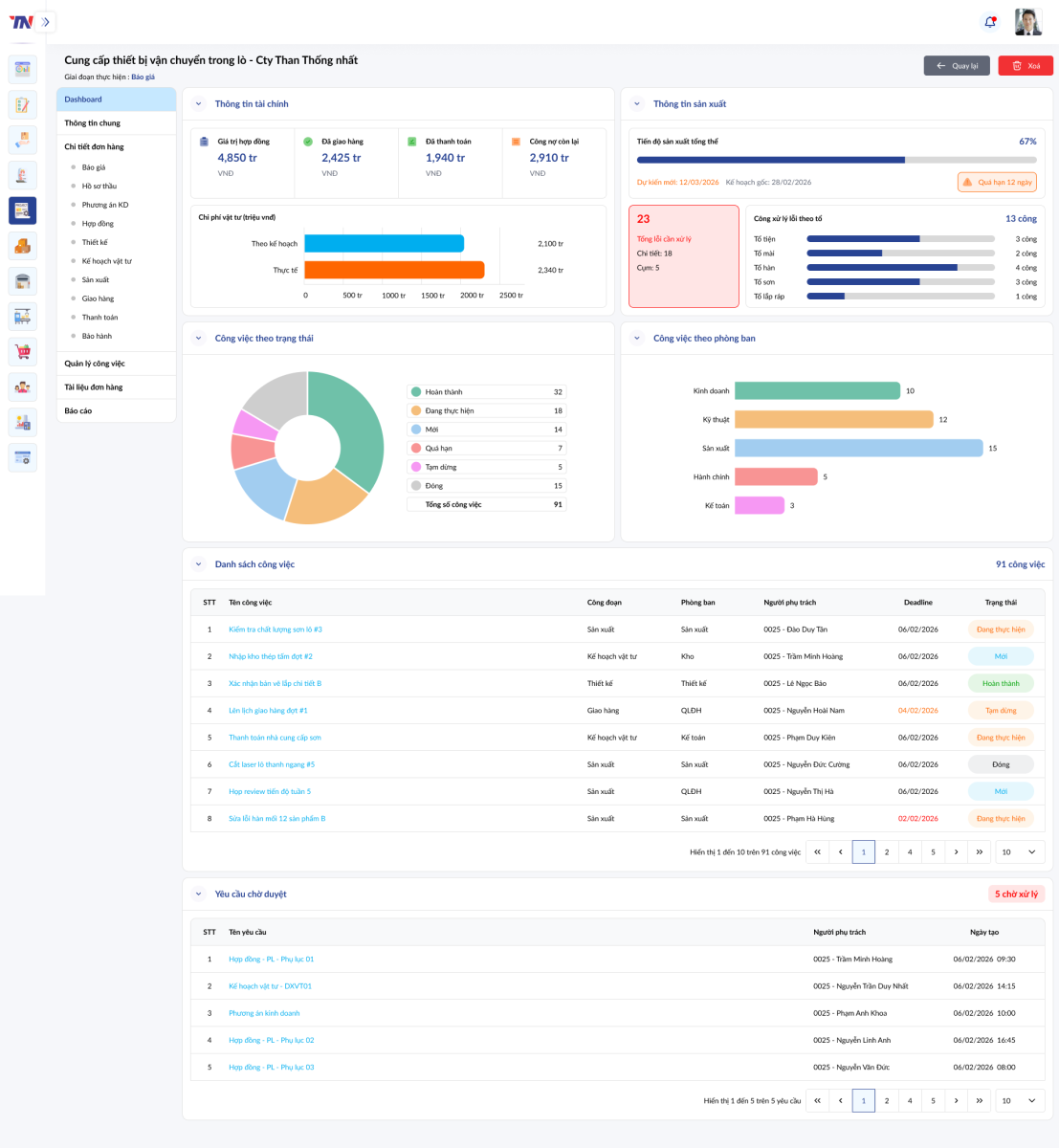Click the red Xoá button

pos(1026,66)
